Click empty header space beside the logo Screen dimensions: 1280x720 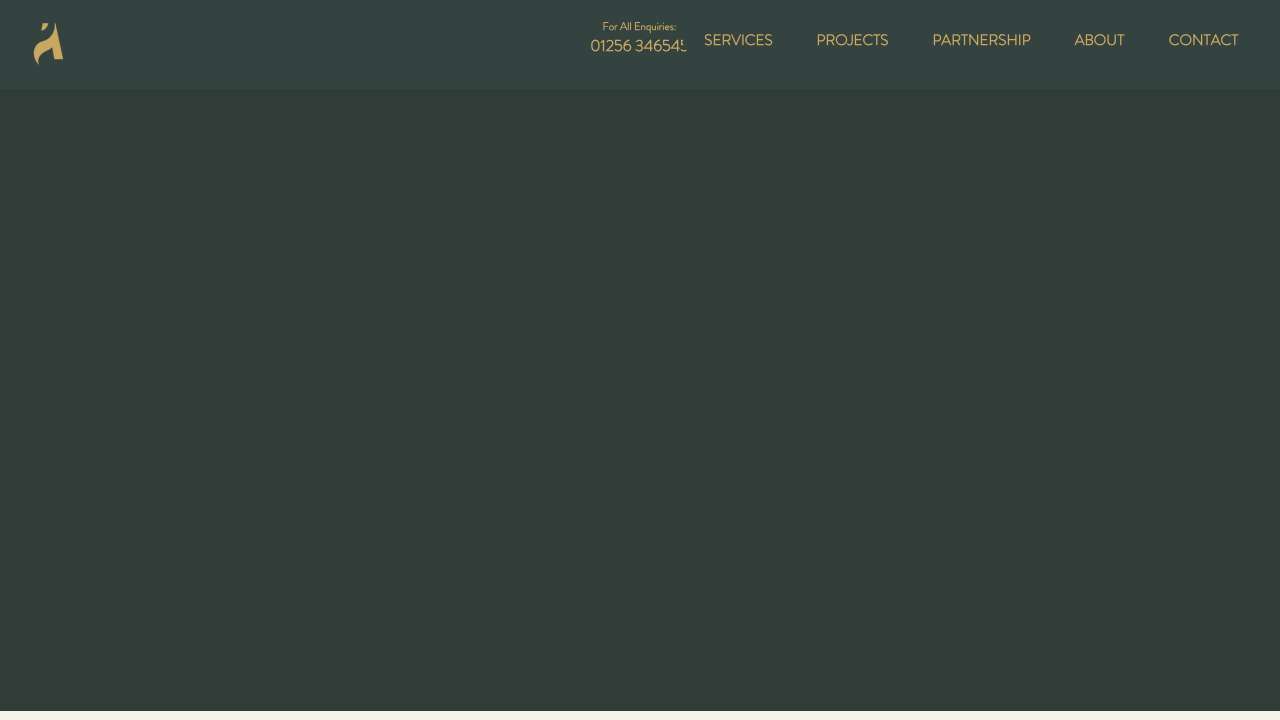point(300,44)
